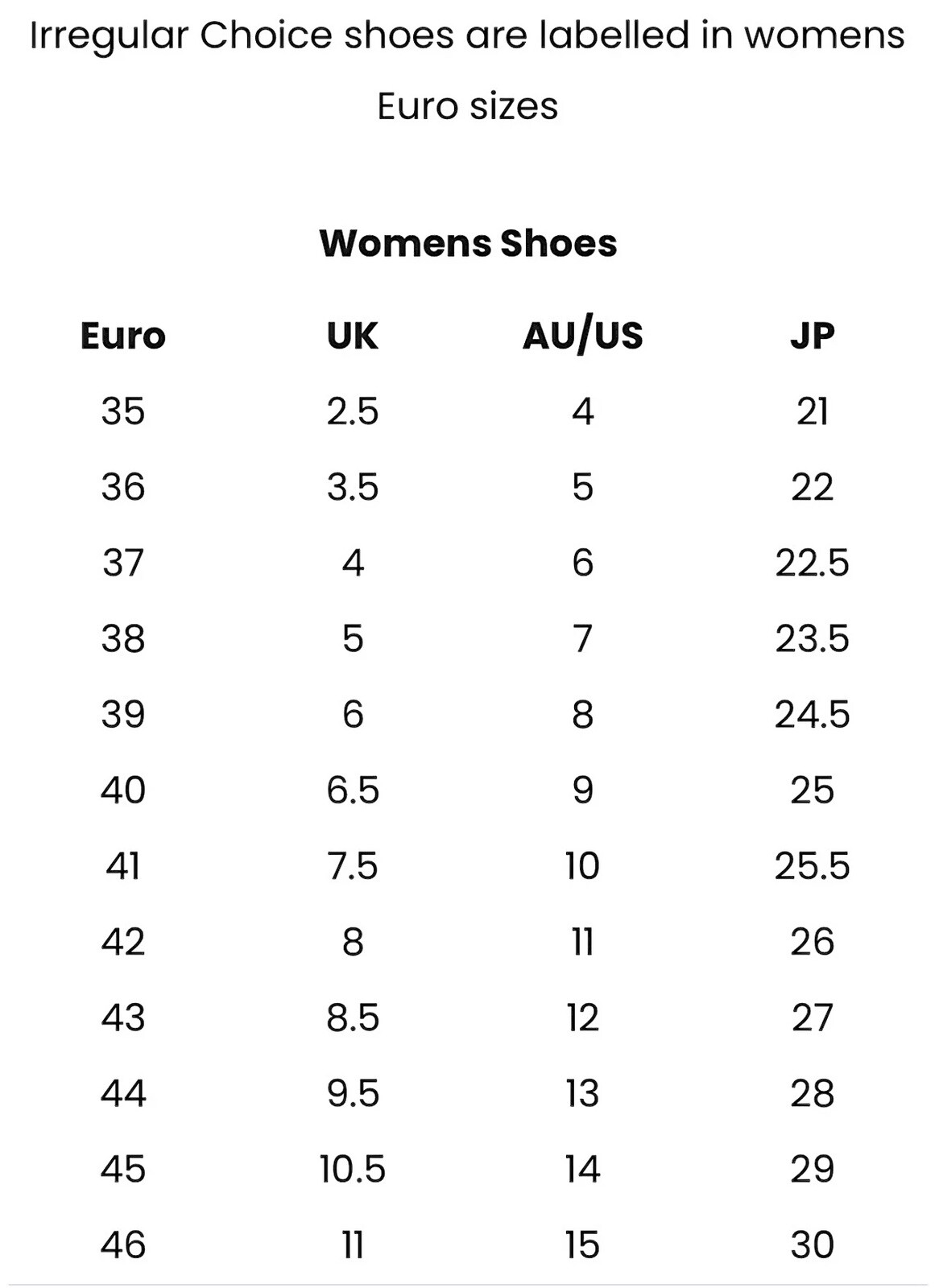939x1288 pixels.
Task: Select JP size 24.5 value
Action: (812, 715)
